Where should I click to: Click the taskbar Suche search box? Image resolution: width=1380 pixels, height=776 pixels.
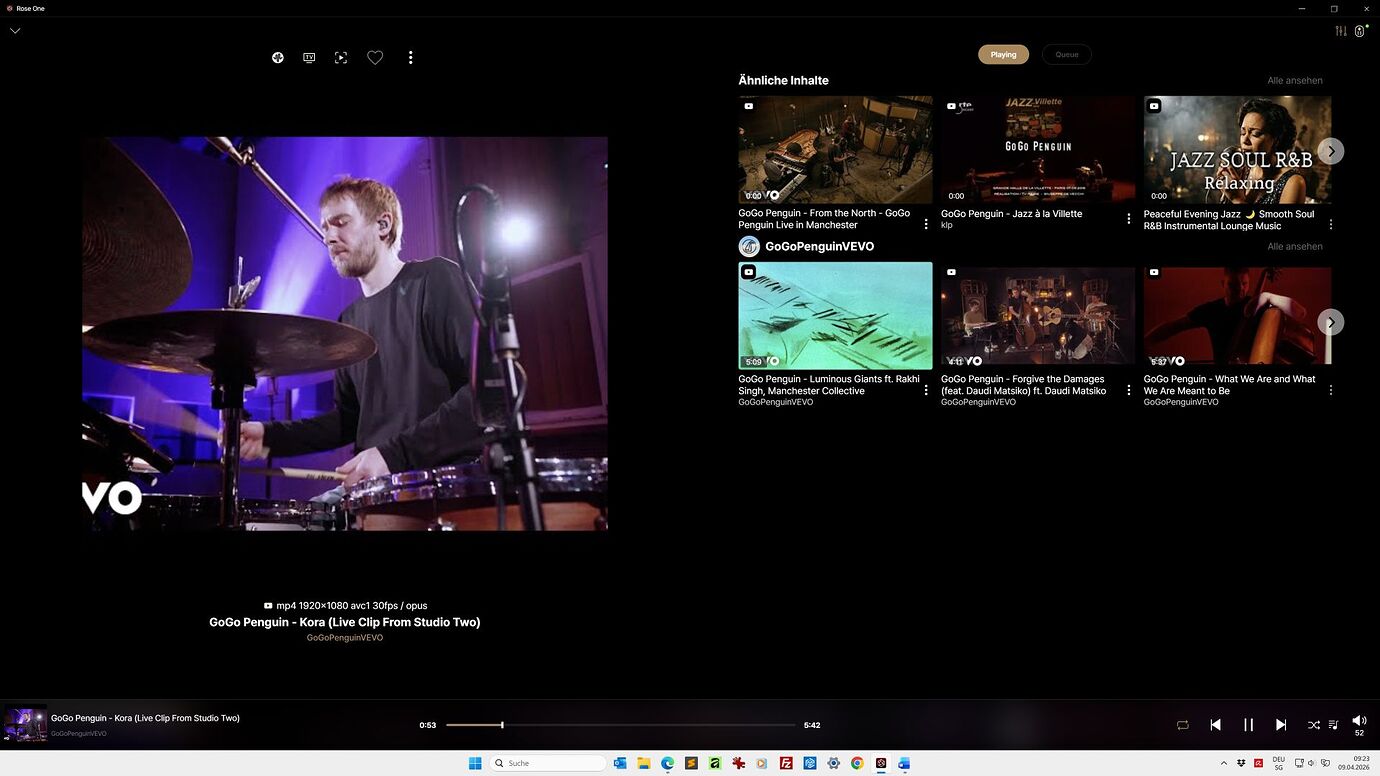tap(548, 763)
